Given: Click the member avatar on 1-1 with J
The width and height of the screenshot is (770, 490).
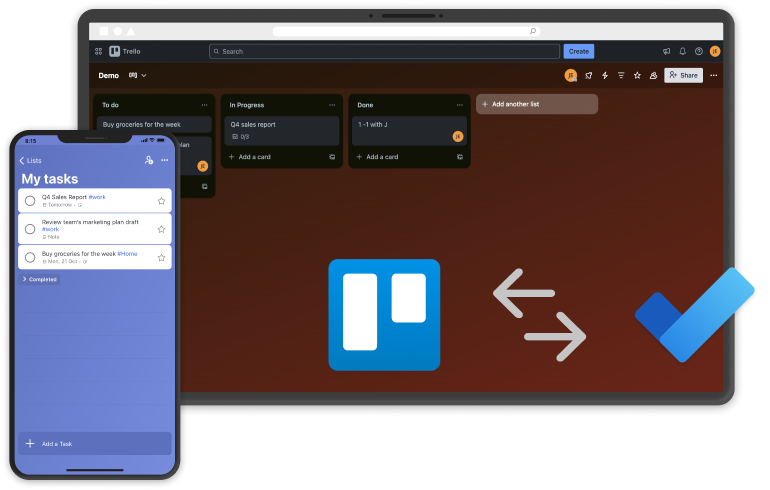Looking at the screenshot, I should pyautogui.click(x=458, y=136).
